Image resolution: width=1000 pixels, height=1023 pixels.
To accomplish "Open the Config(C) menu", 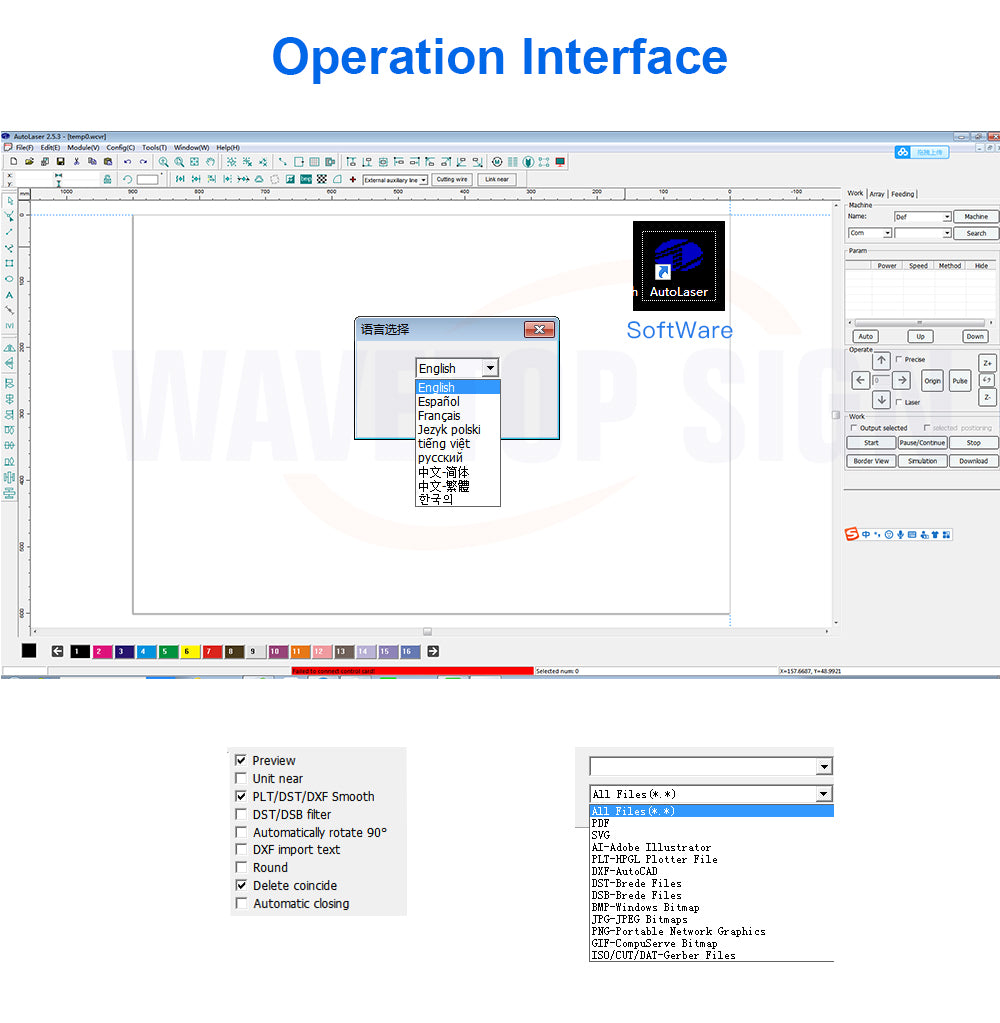I will coord(121,147).
